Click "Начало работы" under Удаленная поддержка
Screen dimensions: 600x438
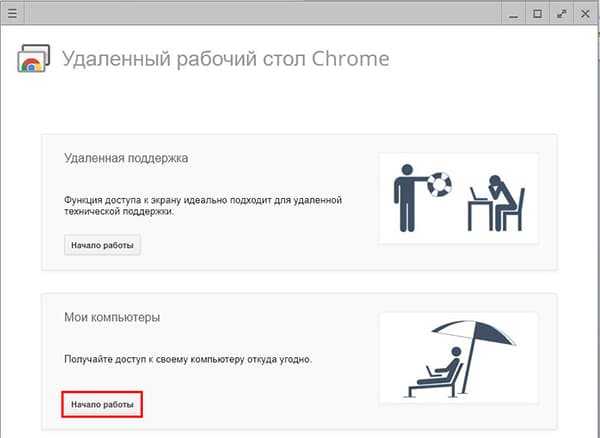(x=102, y=245)
